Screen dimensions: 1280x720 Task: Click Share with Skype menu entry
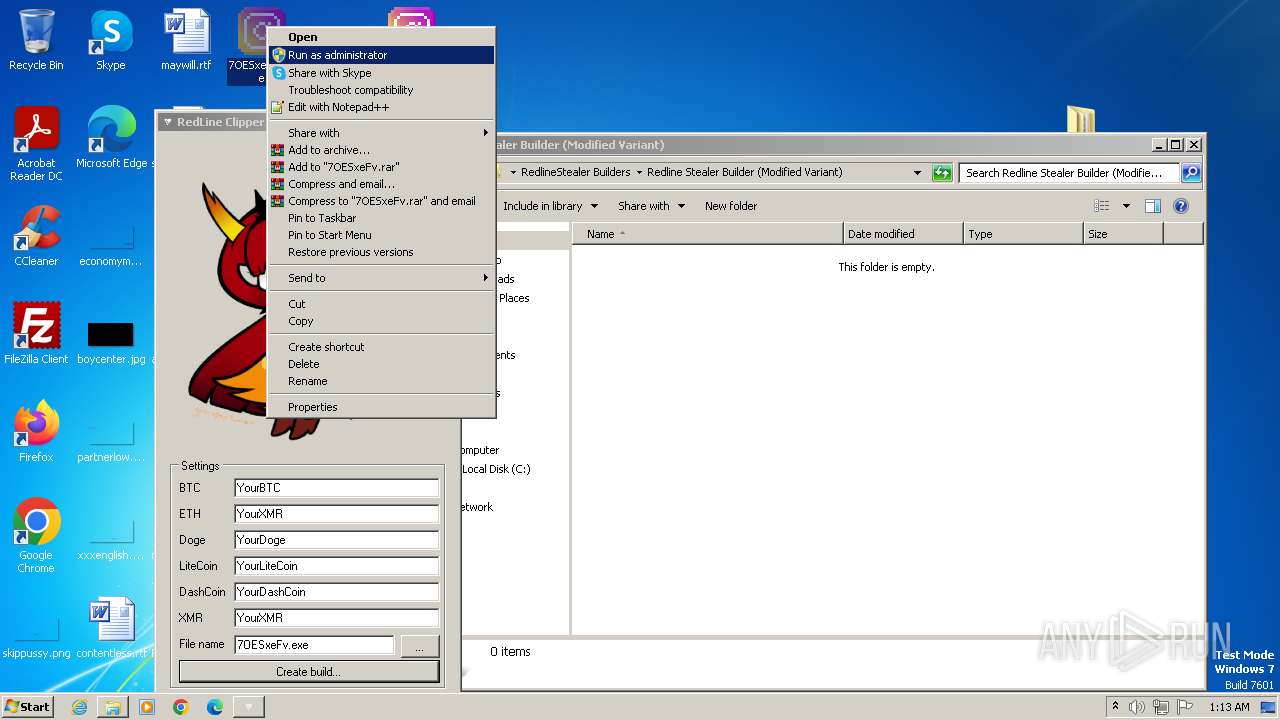[381, 73]
